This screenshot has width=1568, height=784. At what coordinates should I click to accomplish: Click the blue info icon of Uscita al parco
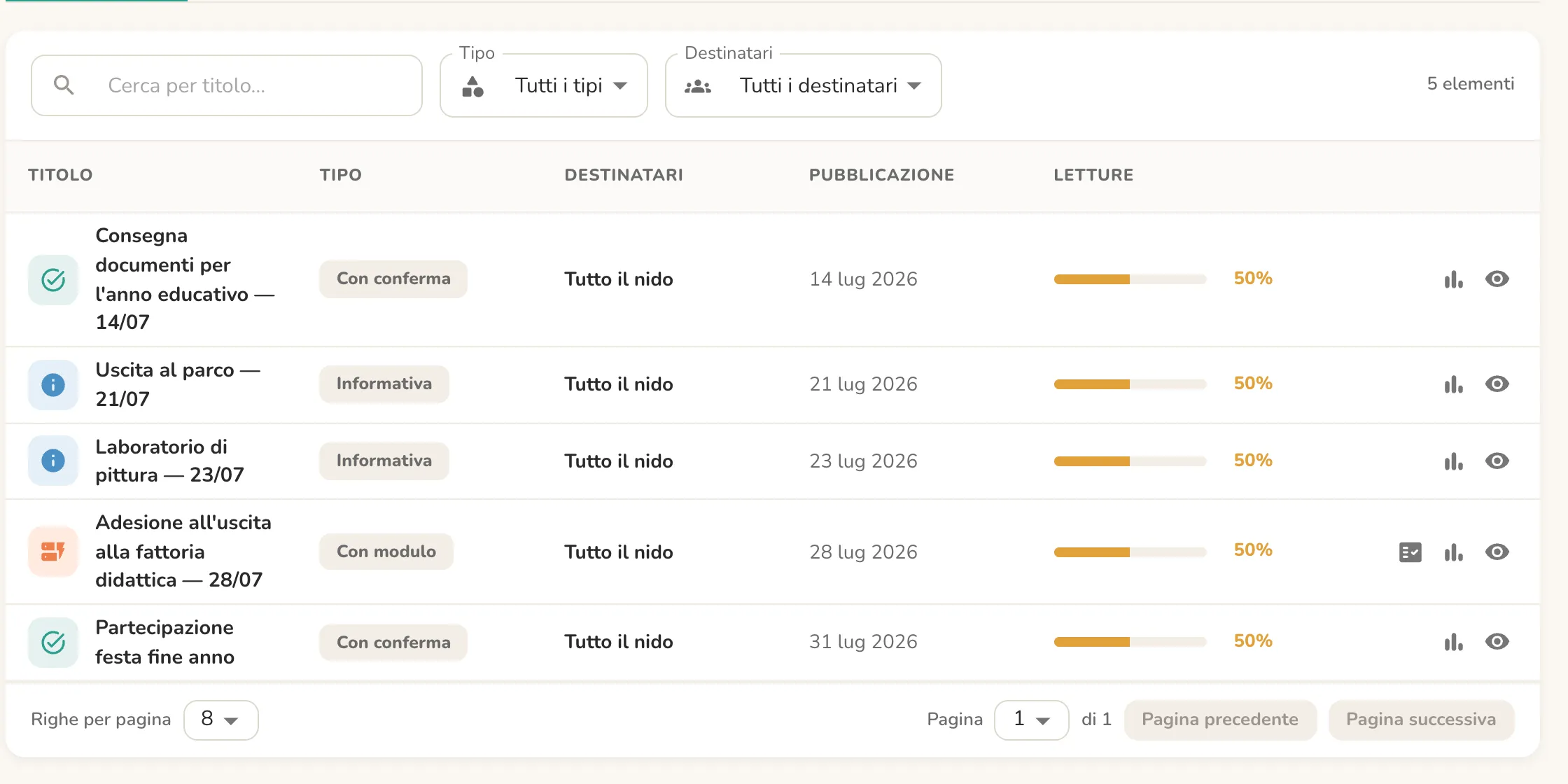[x=53, y=384]
